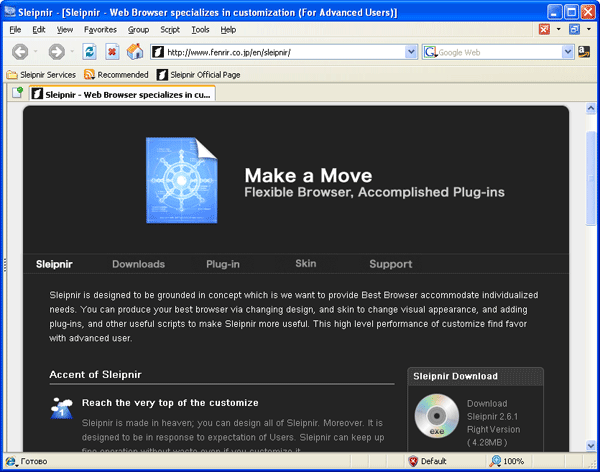Click the Default security label in status bar
Screen dimensions: 600x472
tap(434, 461)
